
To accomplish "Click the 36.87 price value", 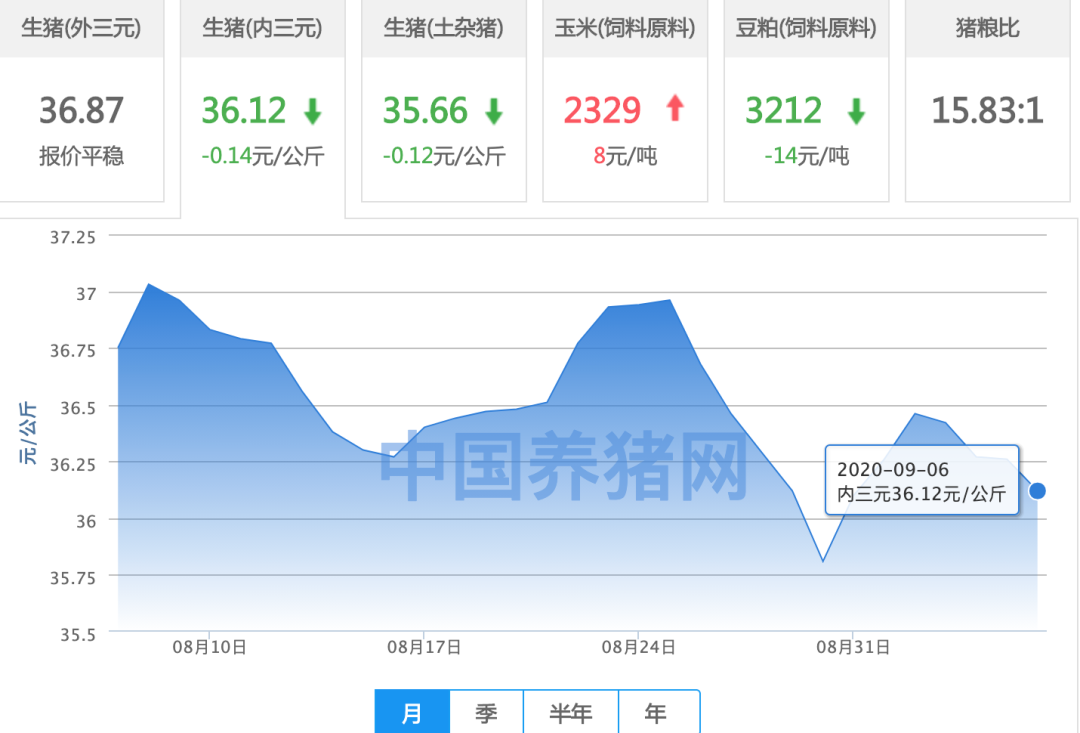I will coord(81,110).
